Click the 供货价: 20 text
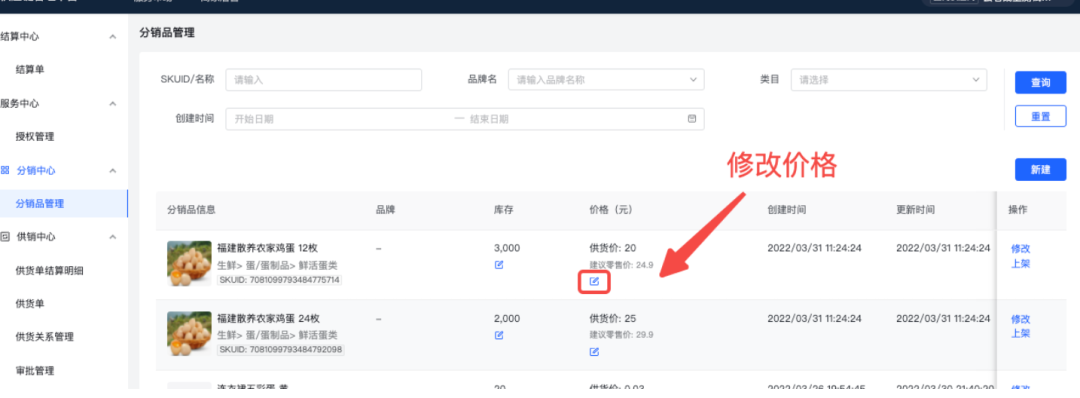Image resolution: width=1080 pixels, height=398 pixels. (x=612, y=248)
